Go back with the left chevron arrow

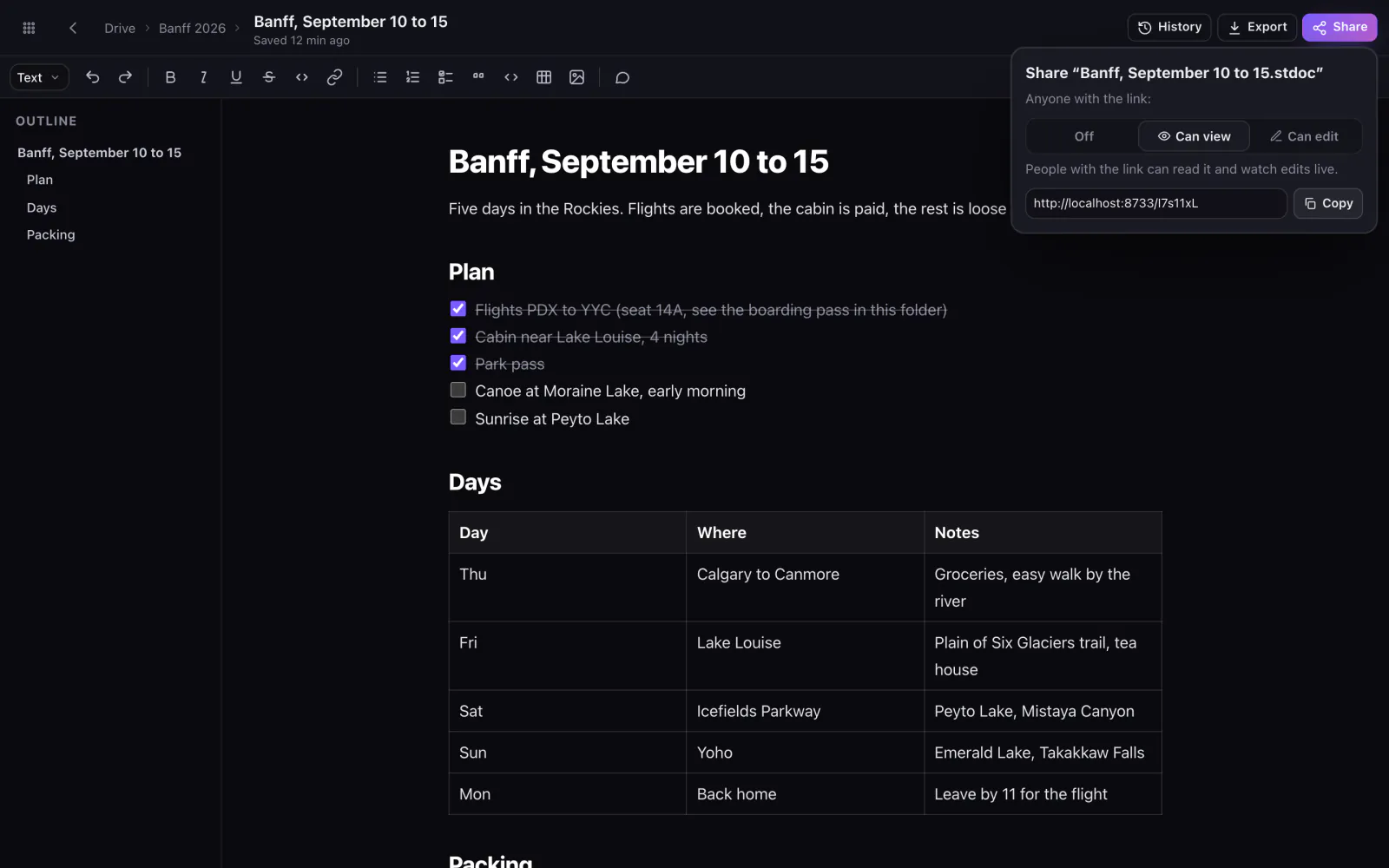coord(73,28)
